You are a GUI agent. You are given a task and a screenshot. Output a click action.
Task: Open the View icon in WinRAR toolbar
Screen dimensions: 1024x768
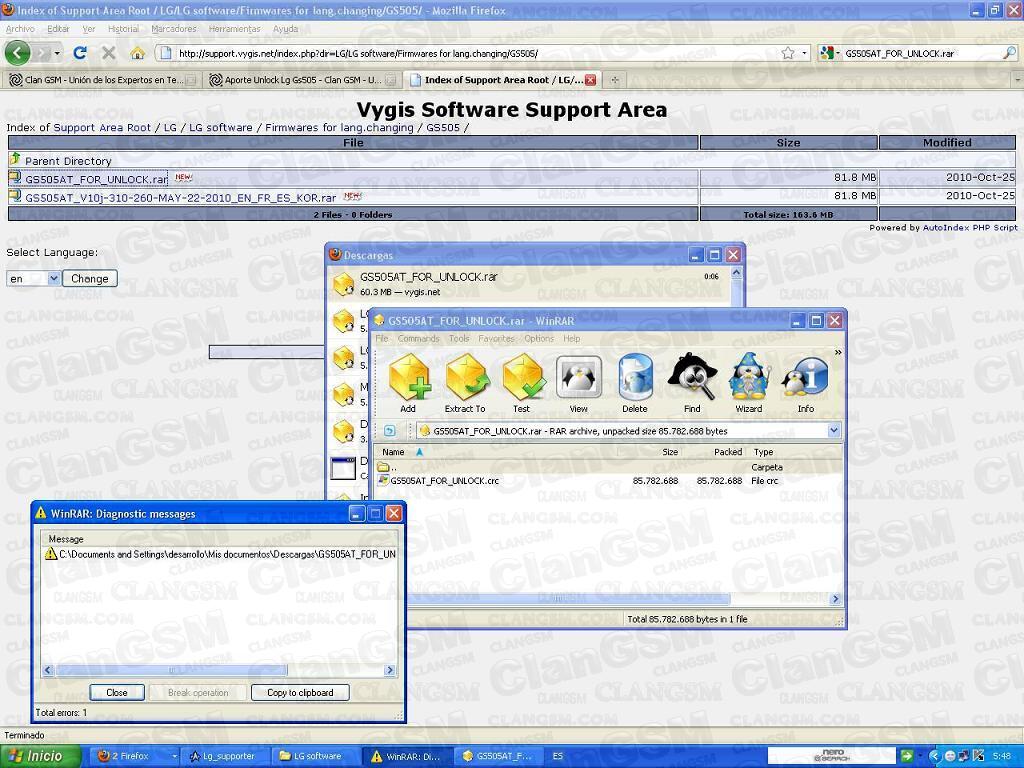[x=579, y=383]
